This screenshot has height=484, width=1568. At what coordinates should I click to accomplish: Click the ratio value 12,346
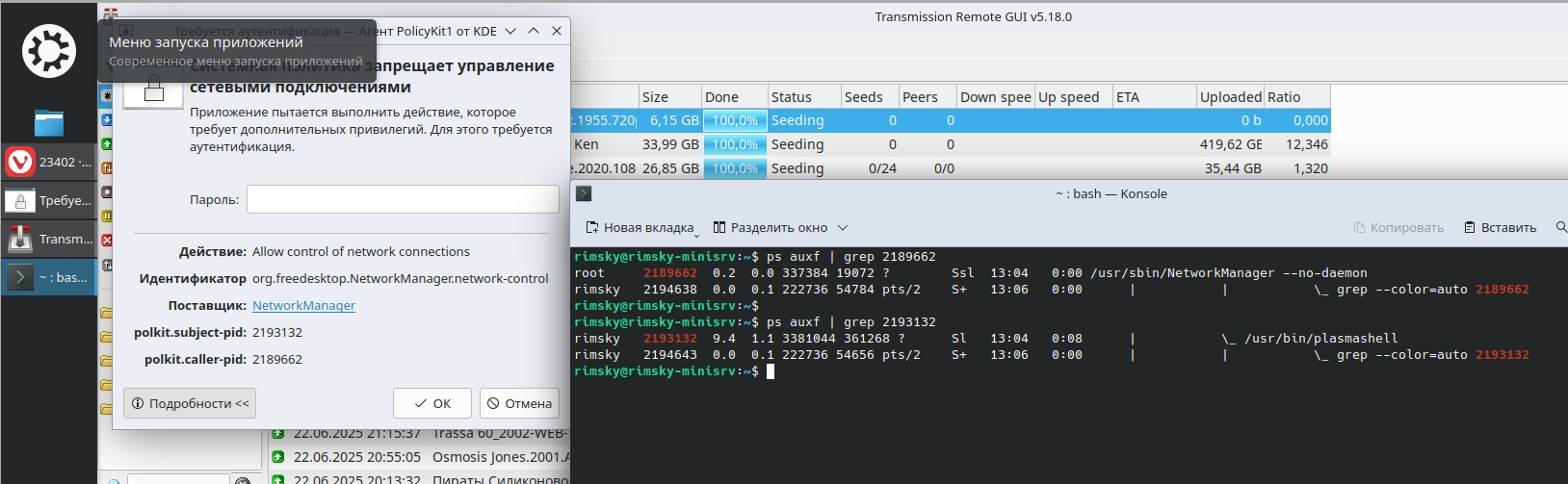pyautogui.click(x=1306, y=144)
